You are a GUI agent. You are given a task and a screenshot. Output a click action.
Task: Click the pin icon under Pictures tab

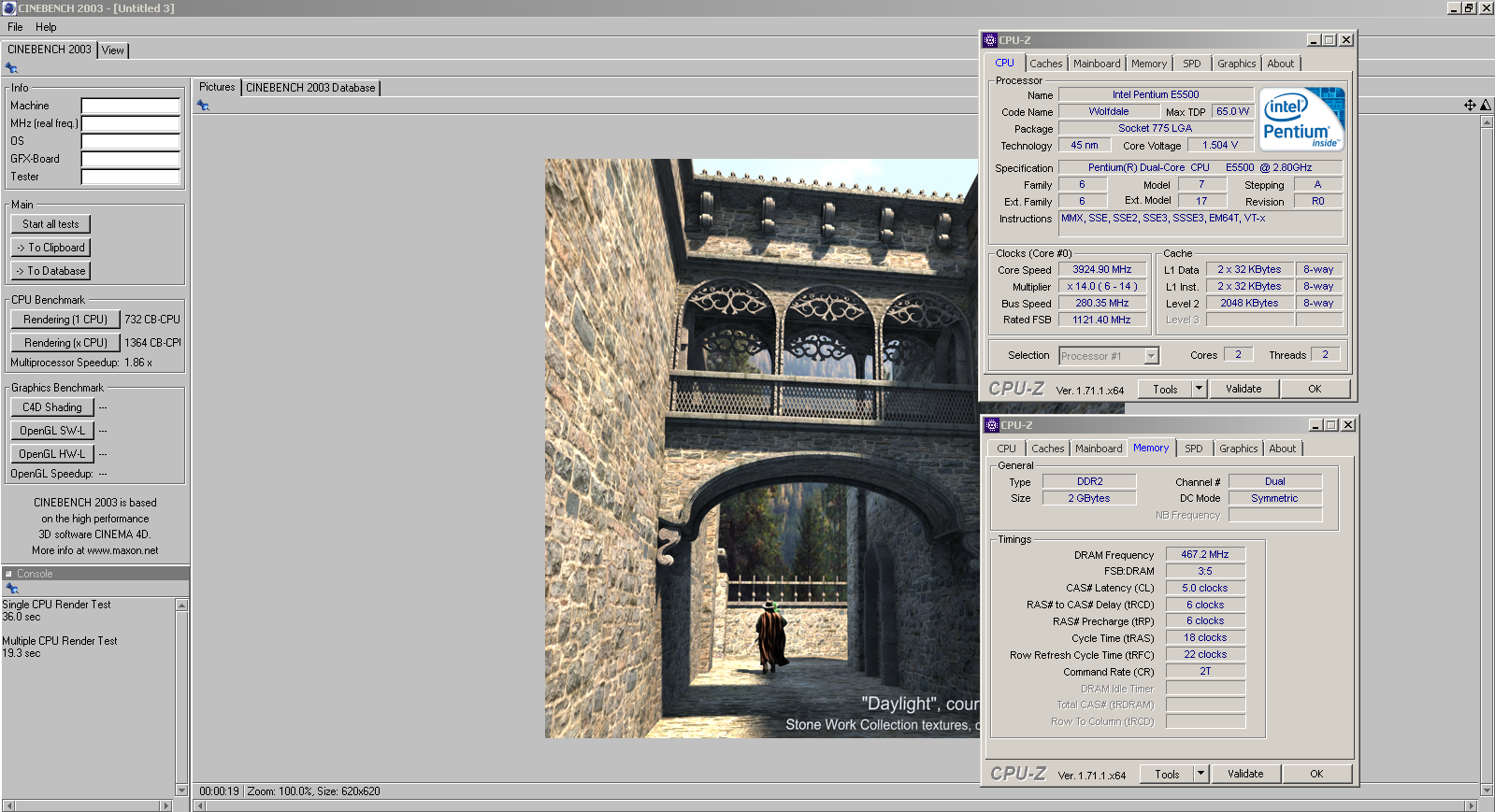[203, 106]
